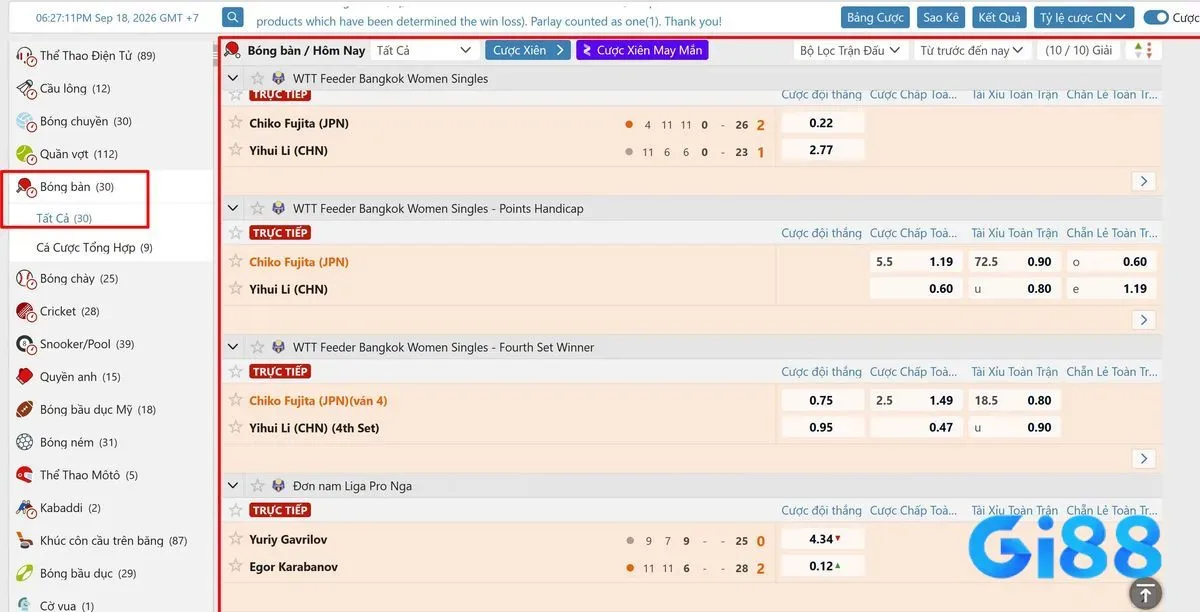Select the Bóng ném handball icon
The image size is (1200, 612).
tap(26, 442)
